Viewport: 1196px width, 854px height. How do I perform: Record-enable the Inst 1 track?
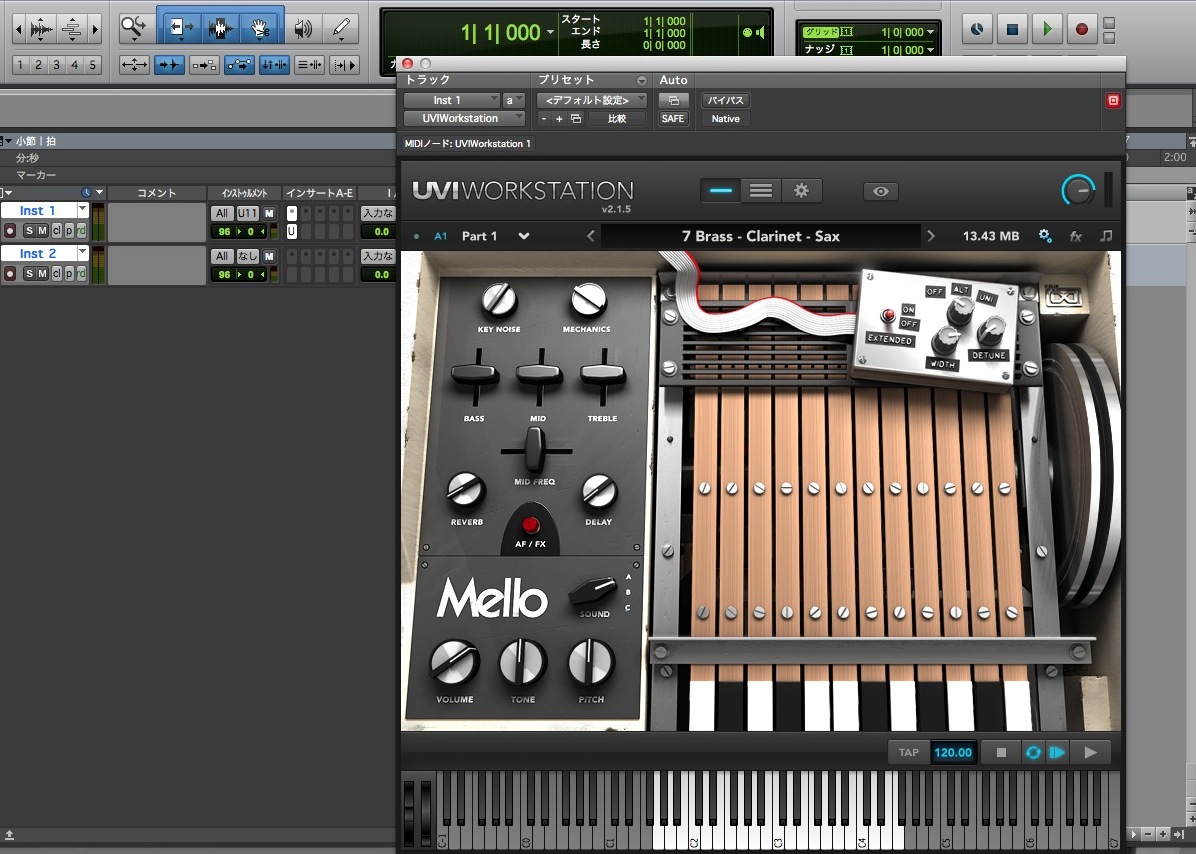click(x=10, y=230)
